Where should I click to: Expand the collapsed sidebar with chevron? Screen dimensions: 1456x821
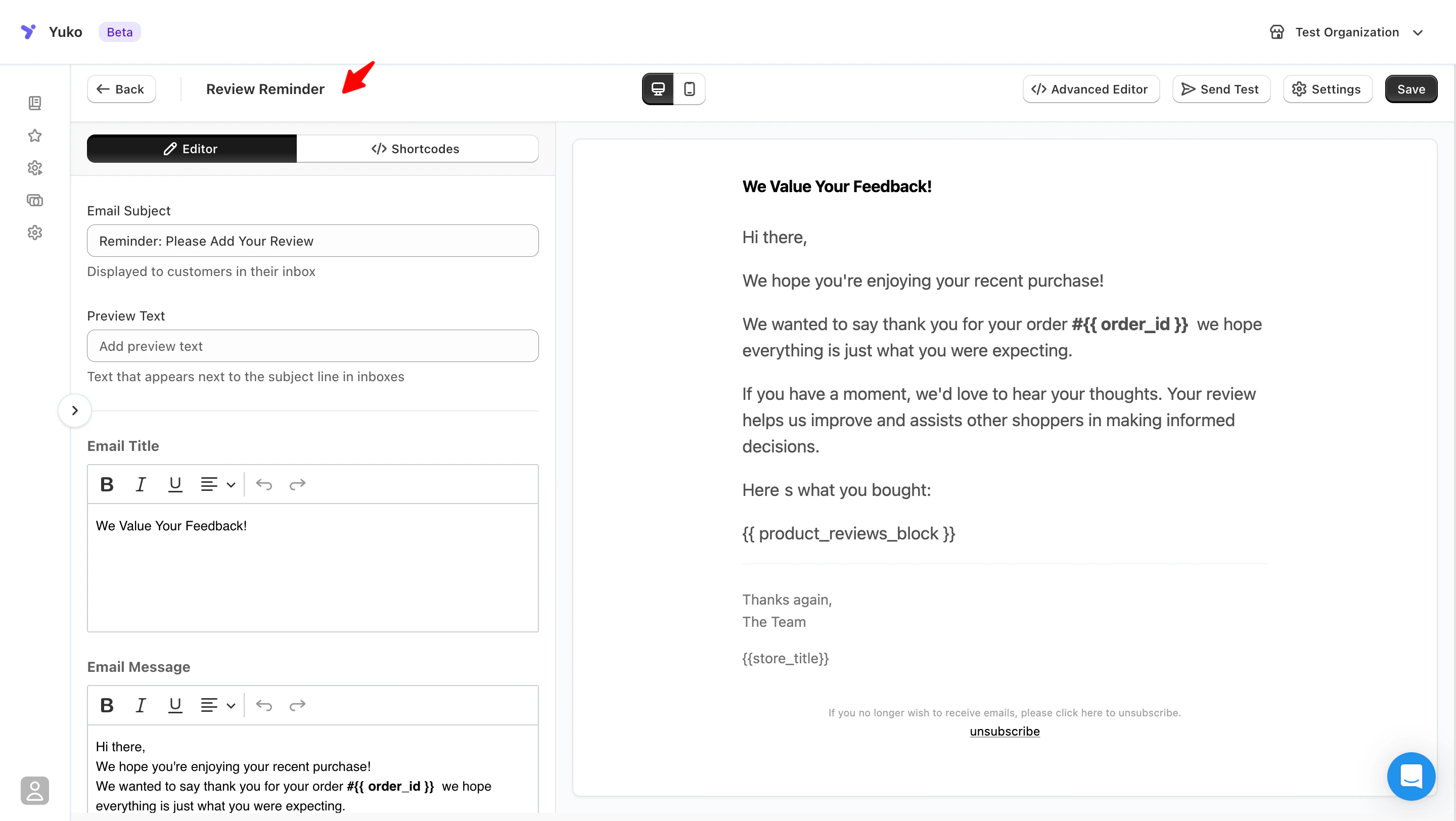(x=75, y=410)
